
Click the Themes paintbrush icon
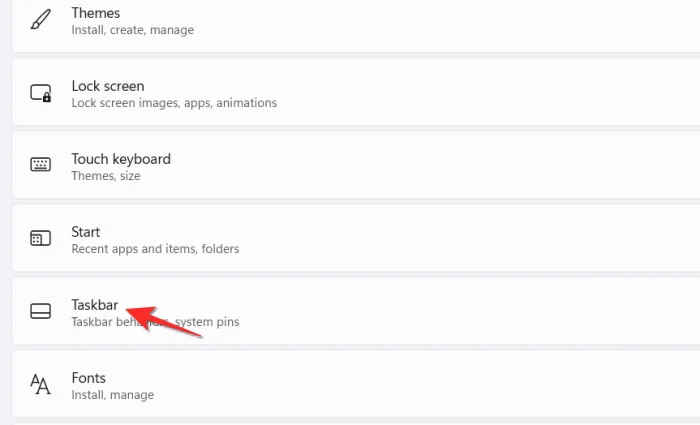pos(40,20)
